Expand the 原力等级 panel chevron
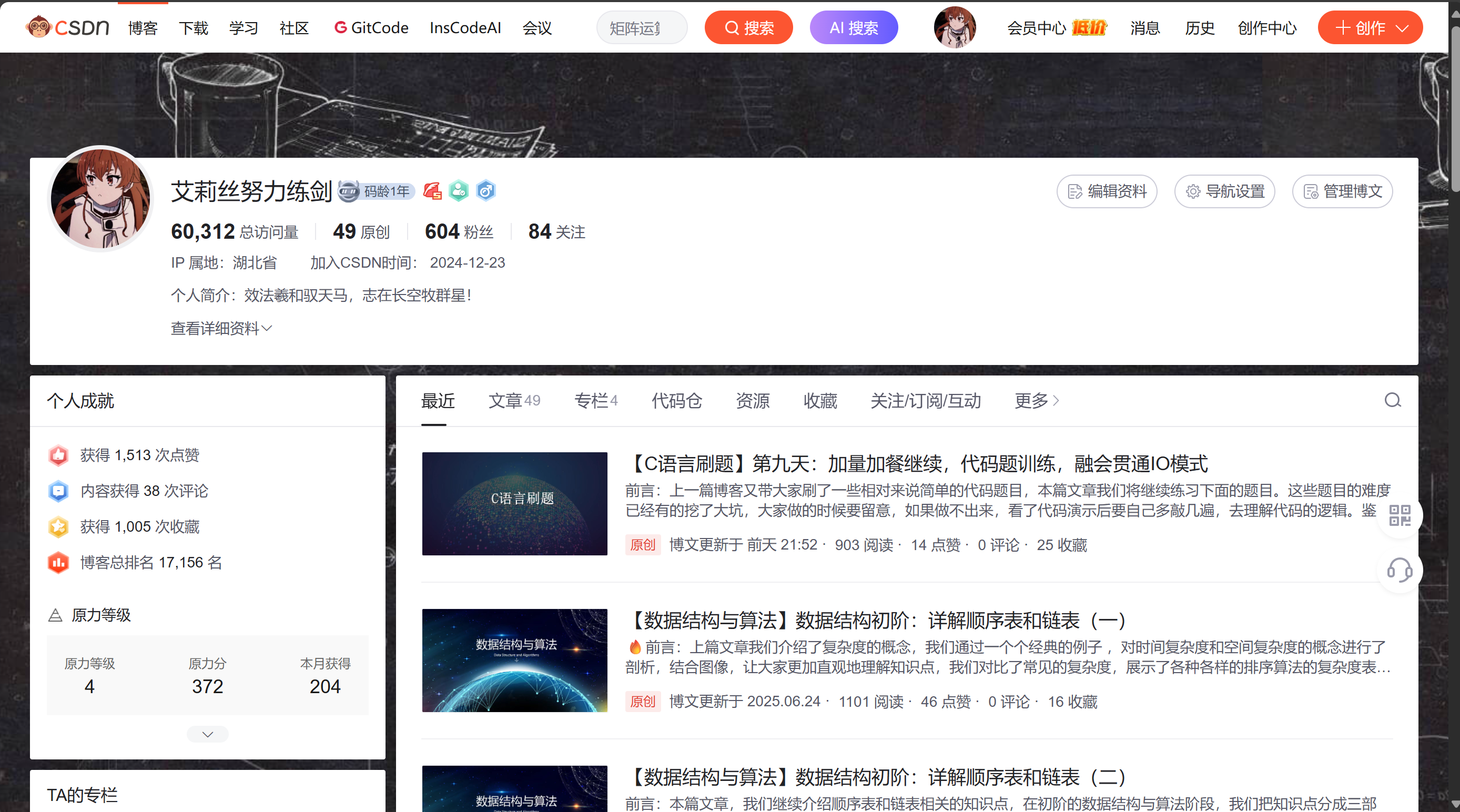The image size is (1460, 812). [x=207, y=734]
